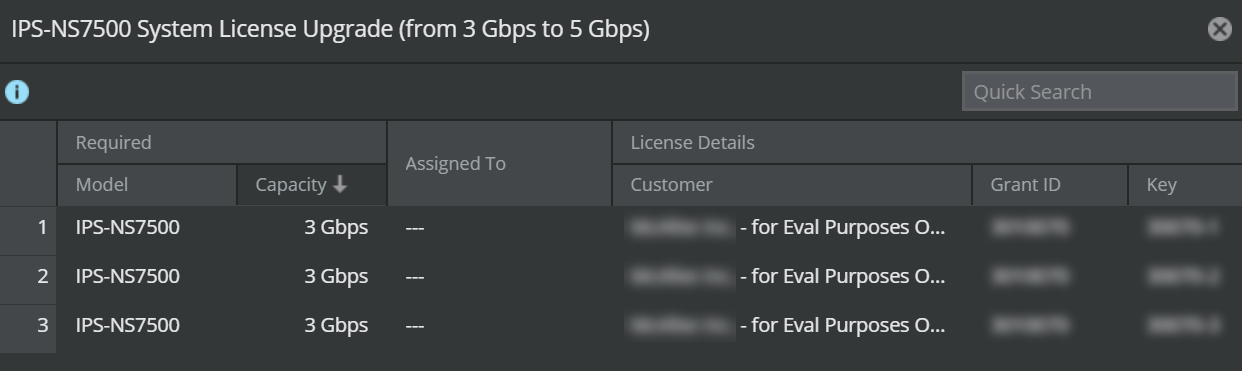1242x371 pixels.
Task: Click the Grant ID column header
Action: point(1049,185)
